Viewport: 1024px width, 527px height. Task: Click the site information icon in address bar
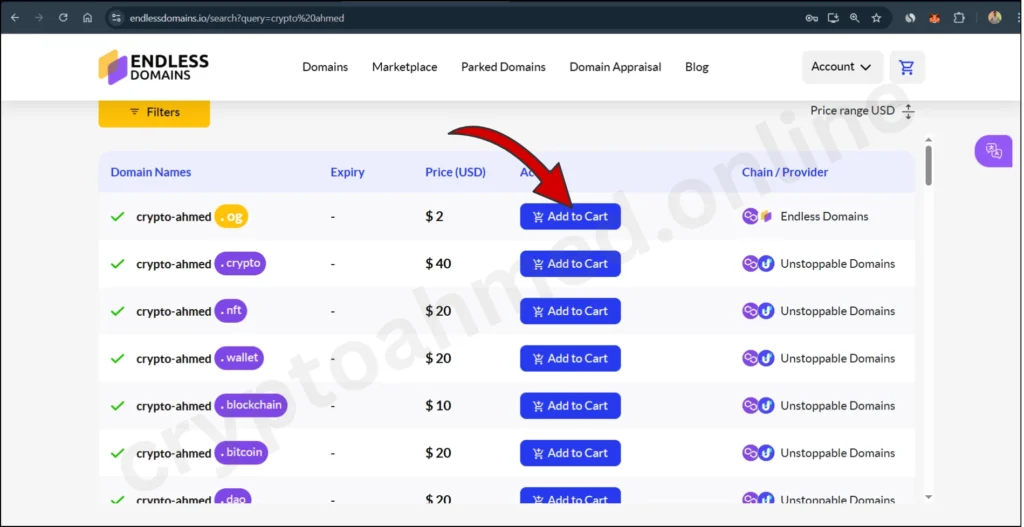pos(116,18)
